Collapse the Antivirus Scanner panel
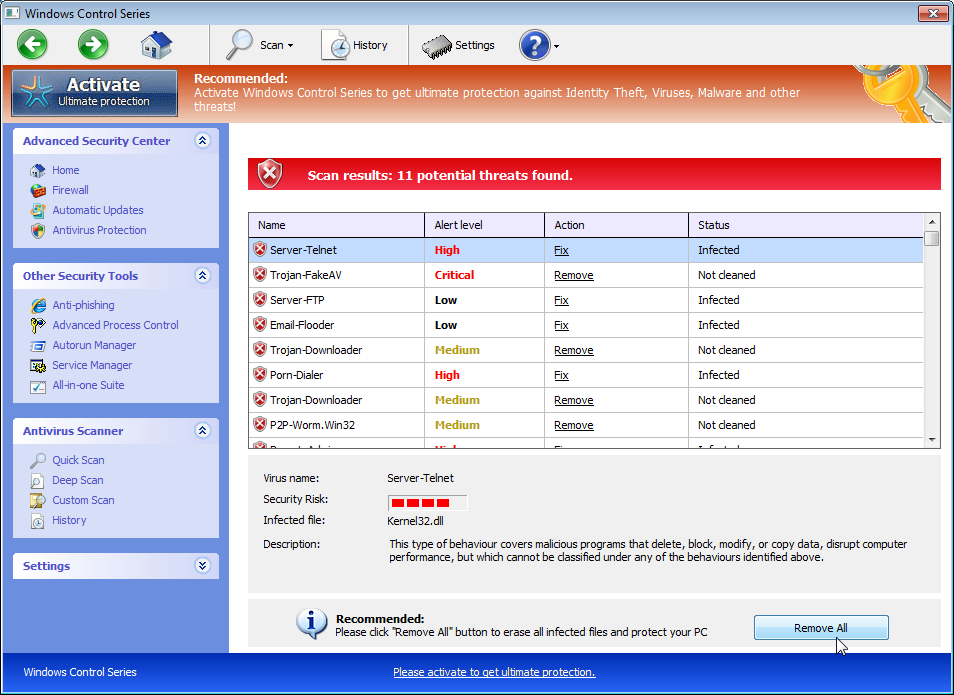Image resolution: width=954 pixels, height=695 pixels. (203, 431)
